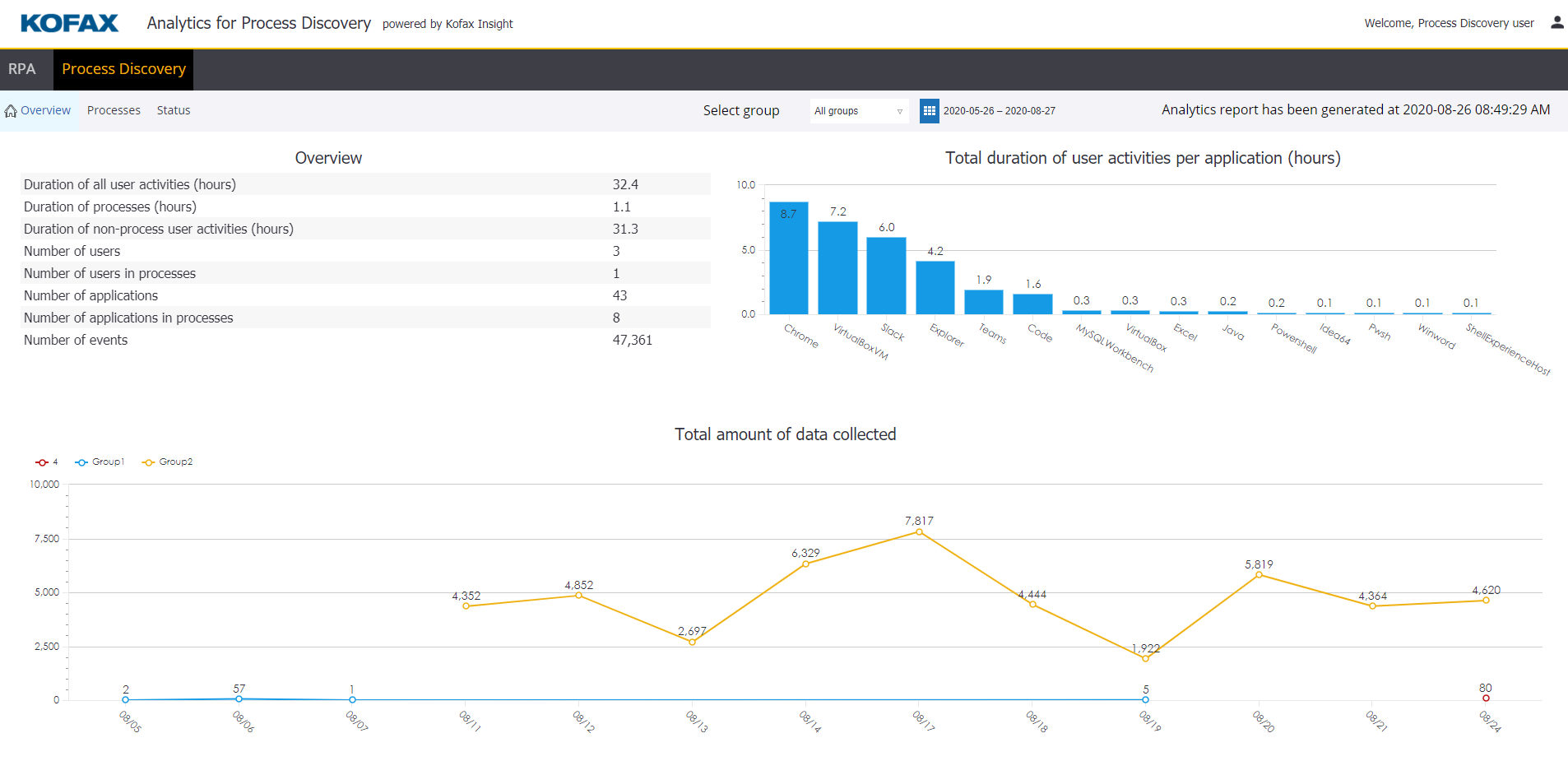Click the user profile icon top right

click(1556, 22)
